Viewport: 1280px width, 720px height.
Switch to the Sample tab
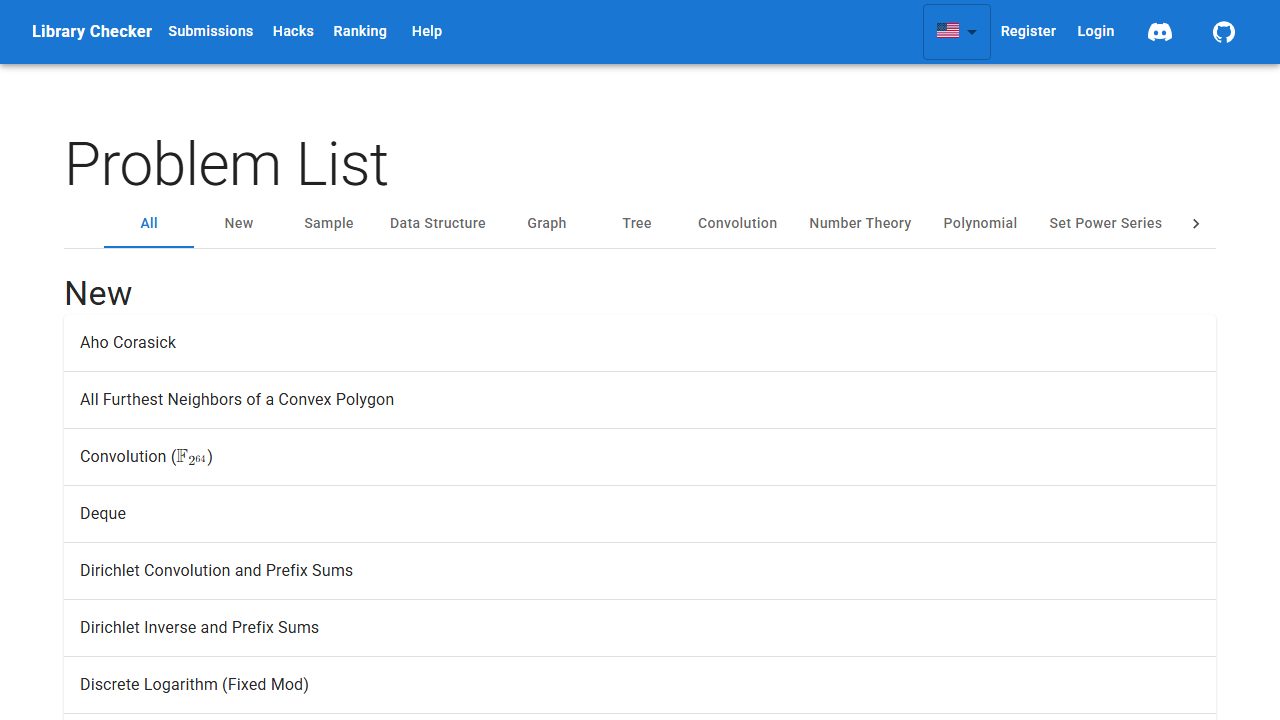tap(329, 223)
